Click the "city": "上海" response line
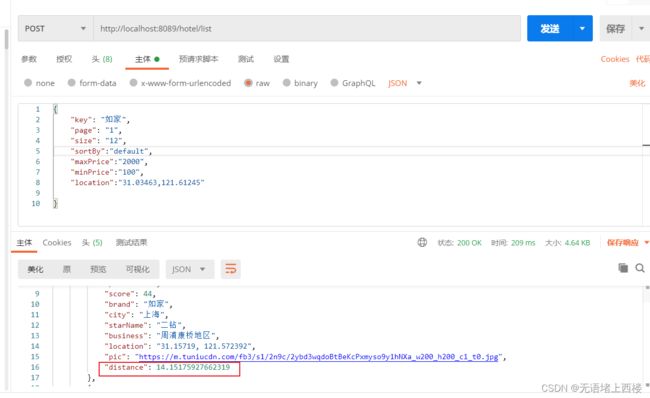The width and height of the screenshot is (650, 398). pyautogui.click(x=136, y=315)
